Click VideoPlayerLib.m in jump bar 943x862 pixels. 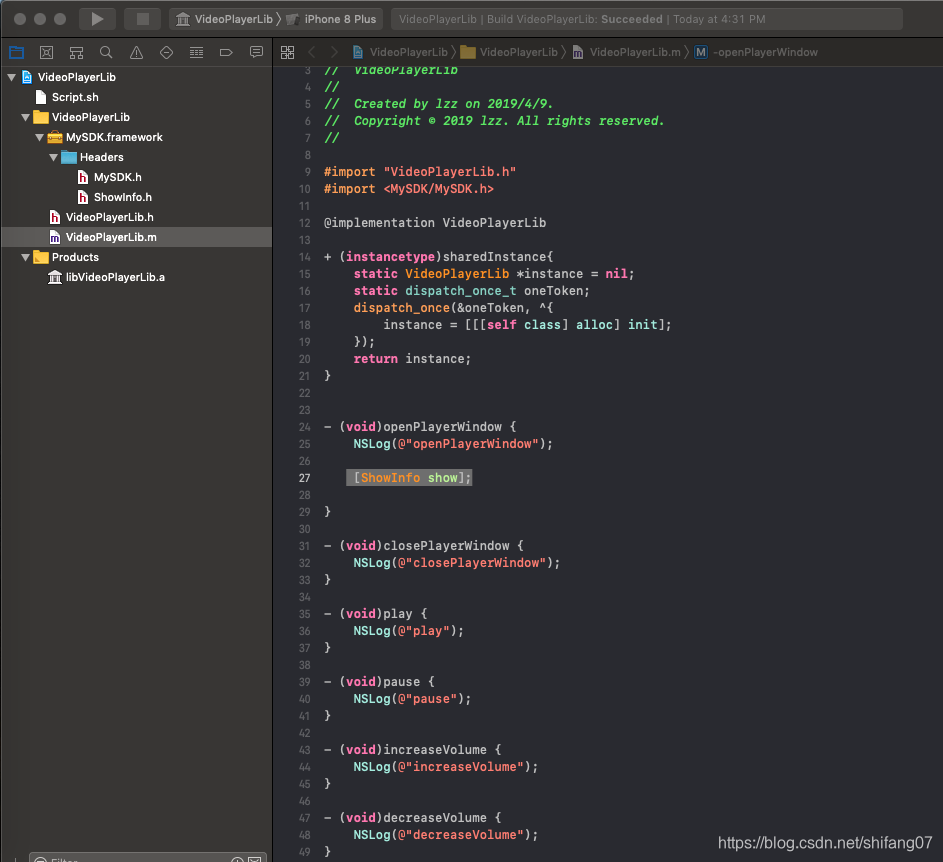(x=627, y=52)
